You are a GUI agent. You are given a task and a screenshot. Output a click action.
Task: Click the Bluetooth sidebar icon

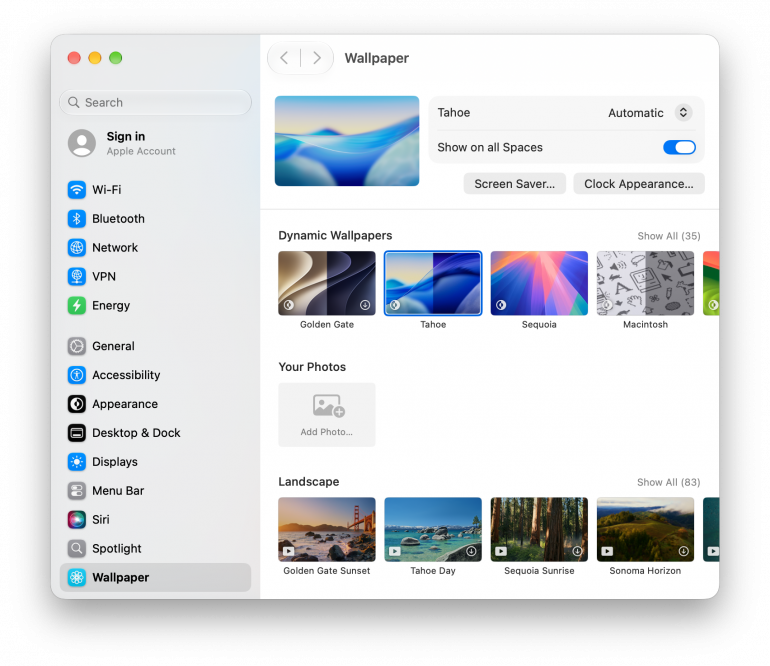point(77,219)
